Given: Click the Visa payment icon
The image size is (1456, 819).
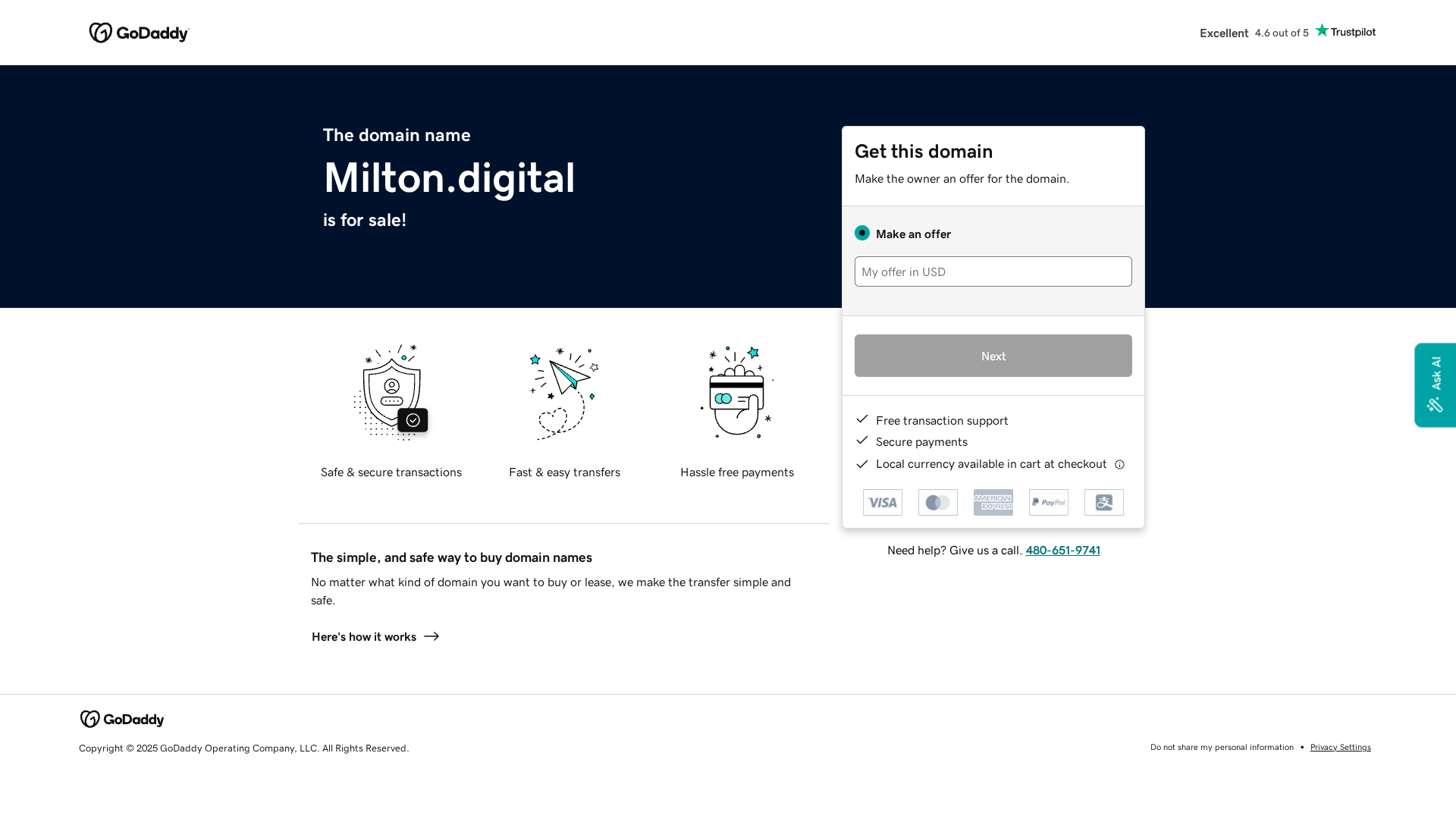Looking at the screenshot, I should [882, 502].
